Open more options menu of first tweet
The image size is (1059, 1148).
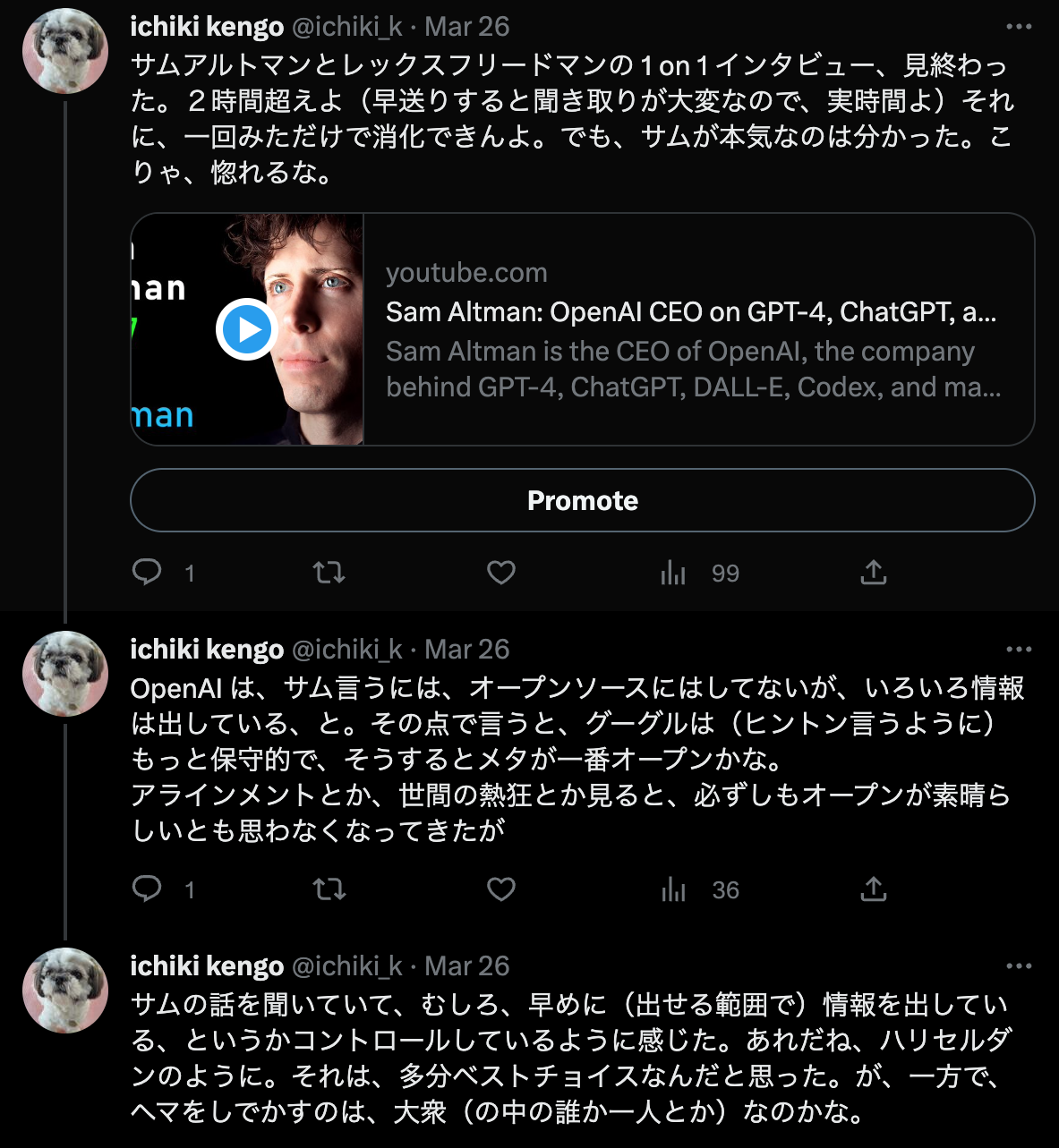click(x=1019, y=27)
